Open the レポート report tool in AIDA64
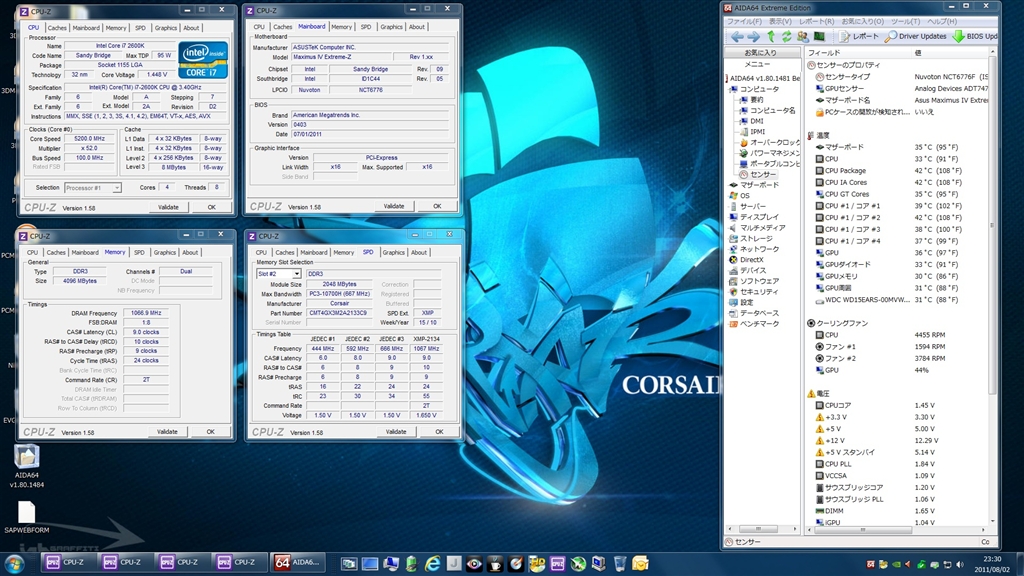 857,36
